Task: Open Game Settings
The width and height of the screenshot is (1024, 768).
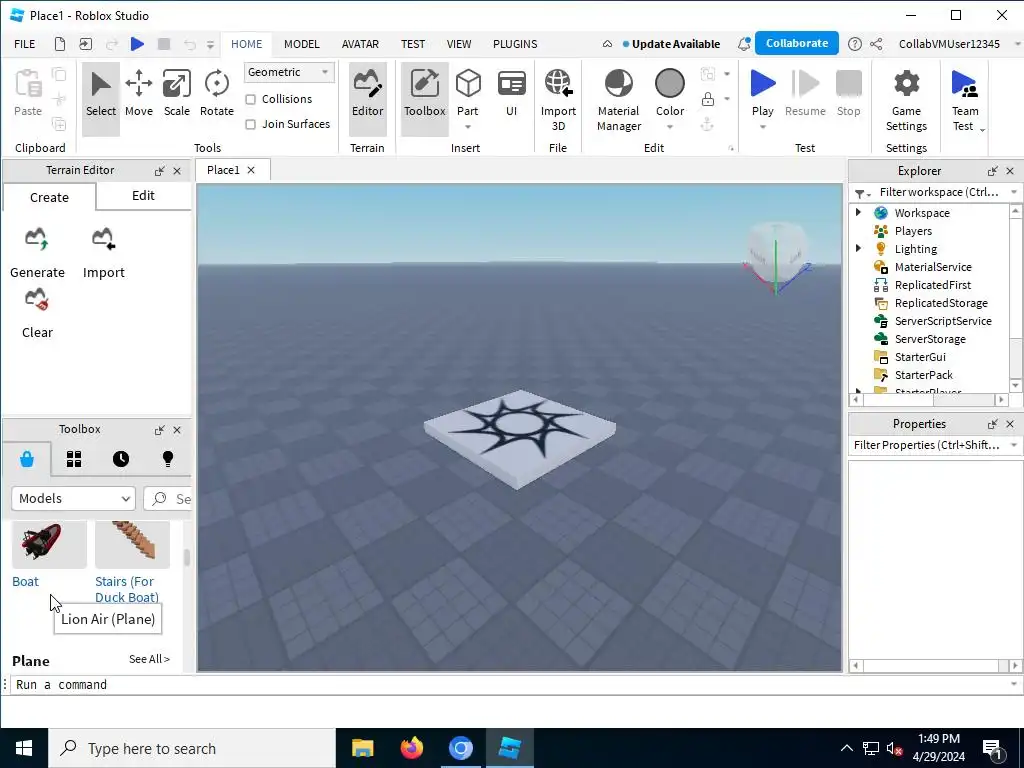Action: pyautogui.click(x=906, y=100)
